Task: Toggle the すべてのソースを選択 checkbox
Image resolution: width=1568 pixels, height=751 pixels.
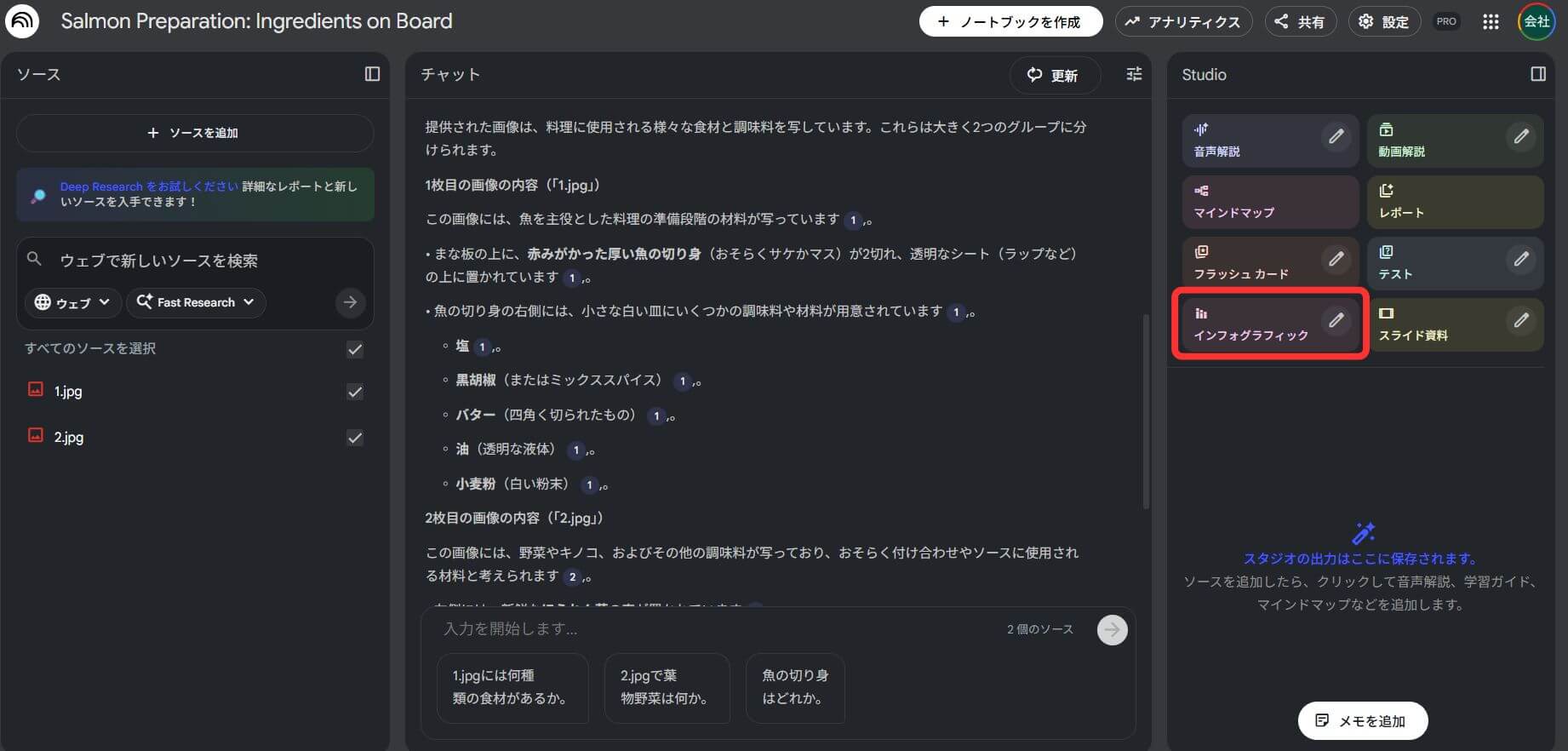Action: (x=355, y=349)
